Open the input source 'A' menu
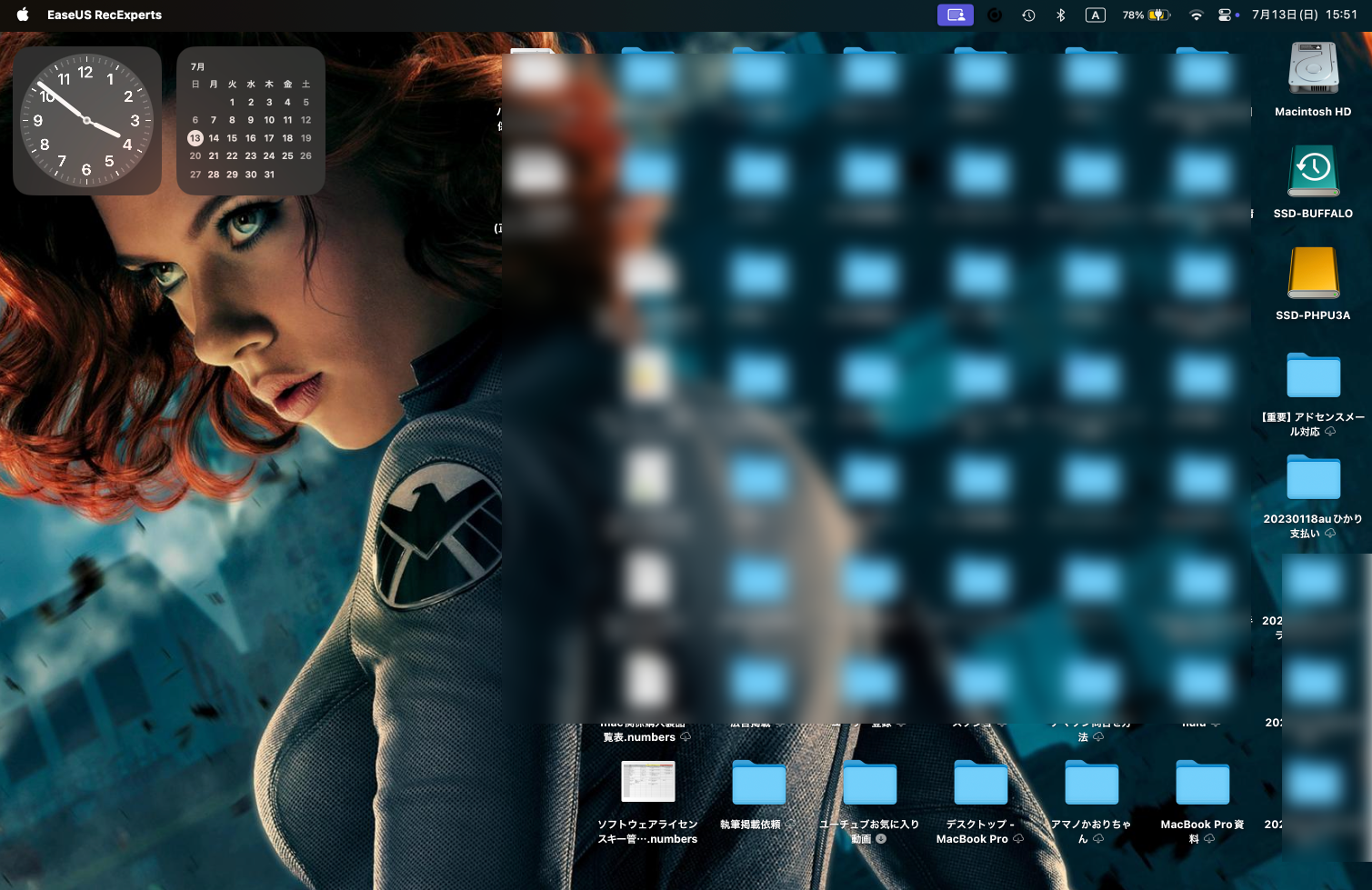The image size is (1372, 890). [x=1096, y=15]
